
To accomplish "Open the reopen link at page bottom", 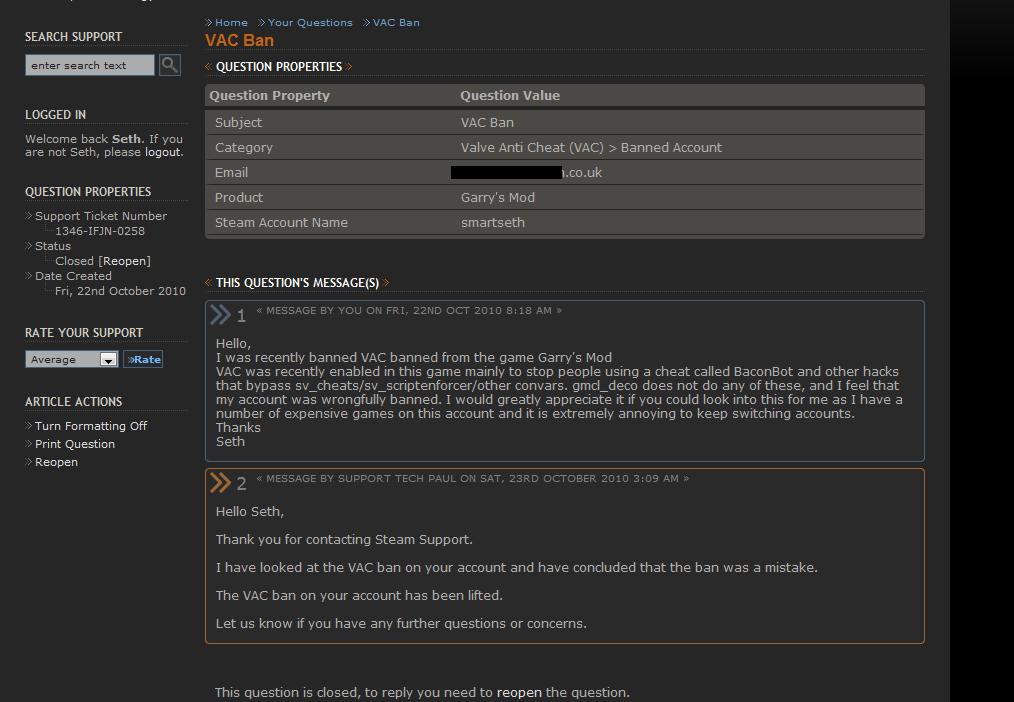I will coord(518,691).
